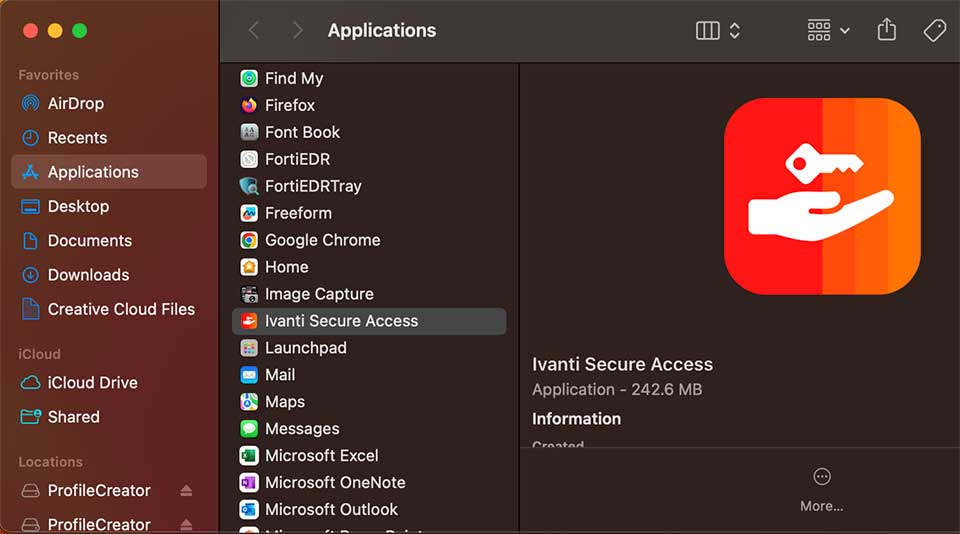Click the Applications window title
The width and height of the screenshot is (960, 534).
382,31
